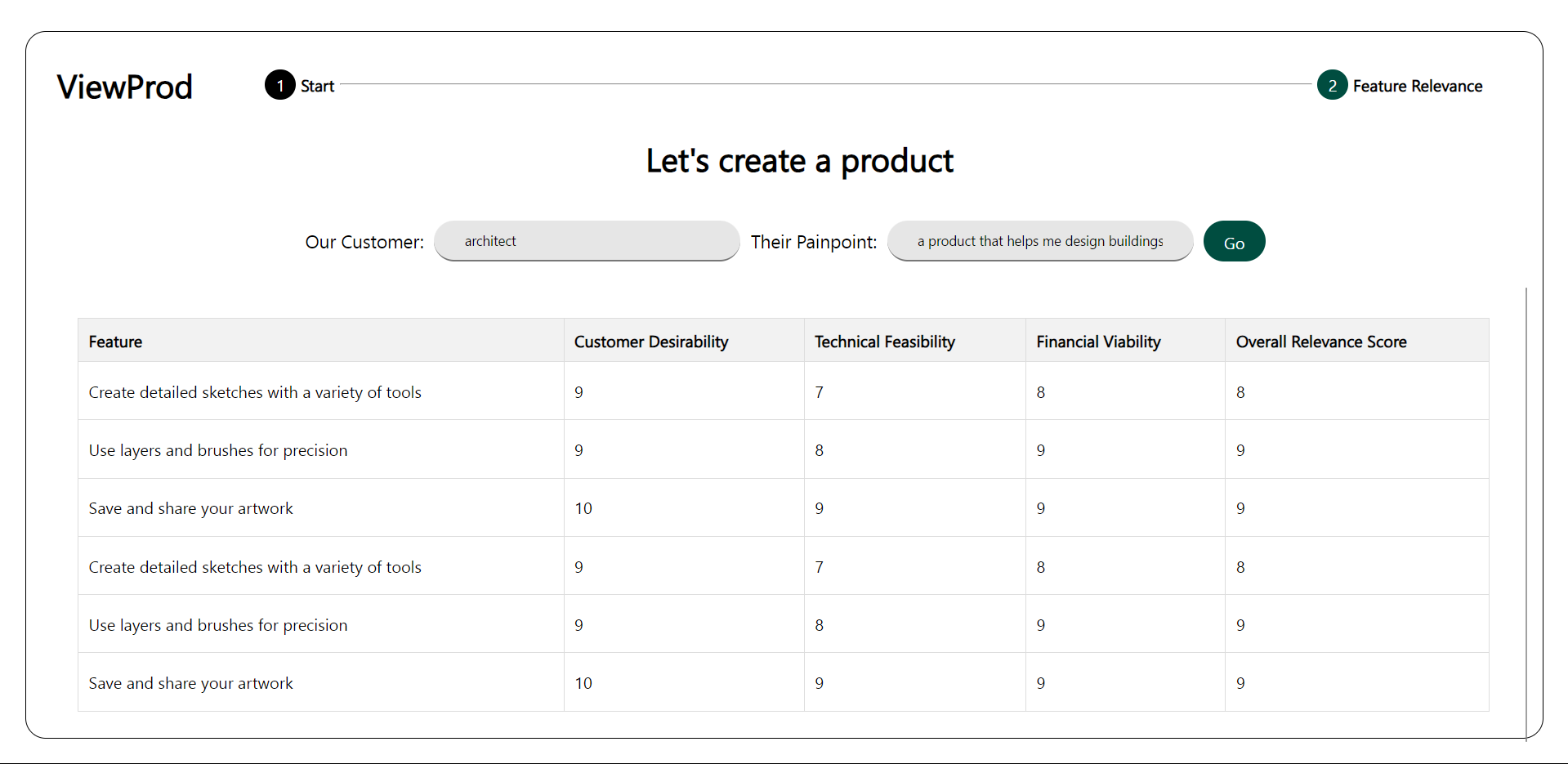Click the 'Let's create a product' heading

[x=799, y=161]
